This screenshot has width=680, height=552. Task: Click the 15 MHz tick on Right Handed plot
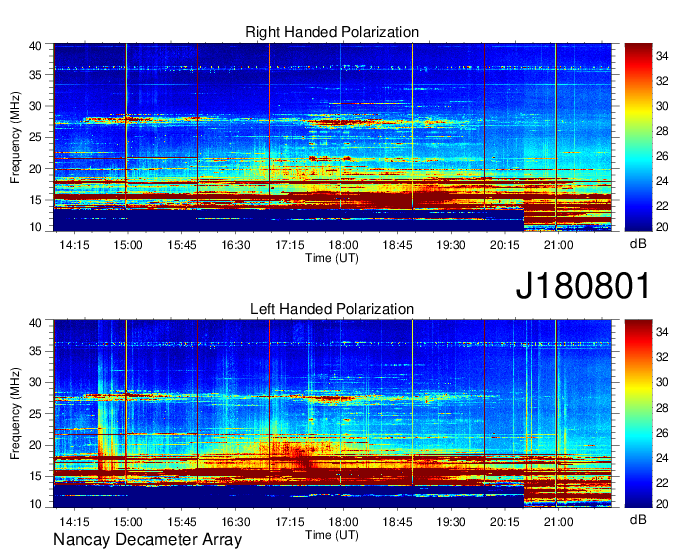click(36, 200)
